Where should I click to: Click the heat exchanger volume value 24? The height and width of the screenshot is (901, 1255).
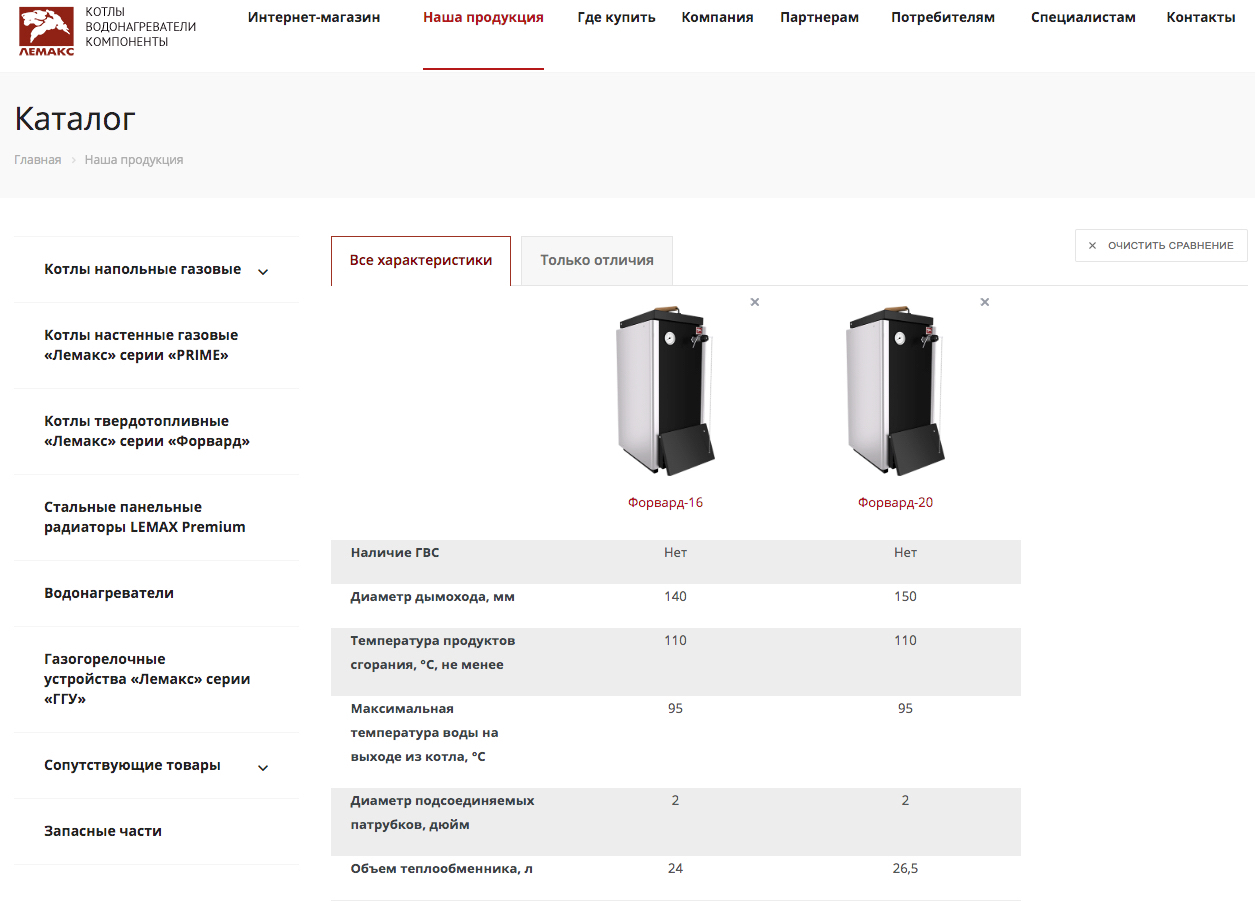(676, 869)
